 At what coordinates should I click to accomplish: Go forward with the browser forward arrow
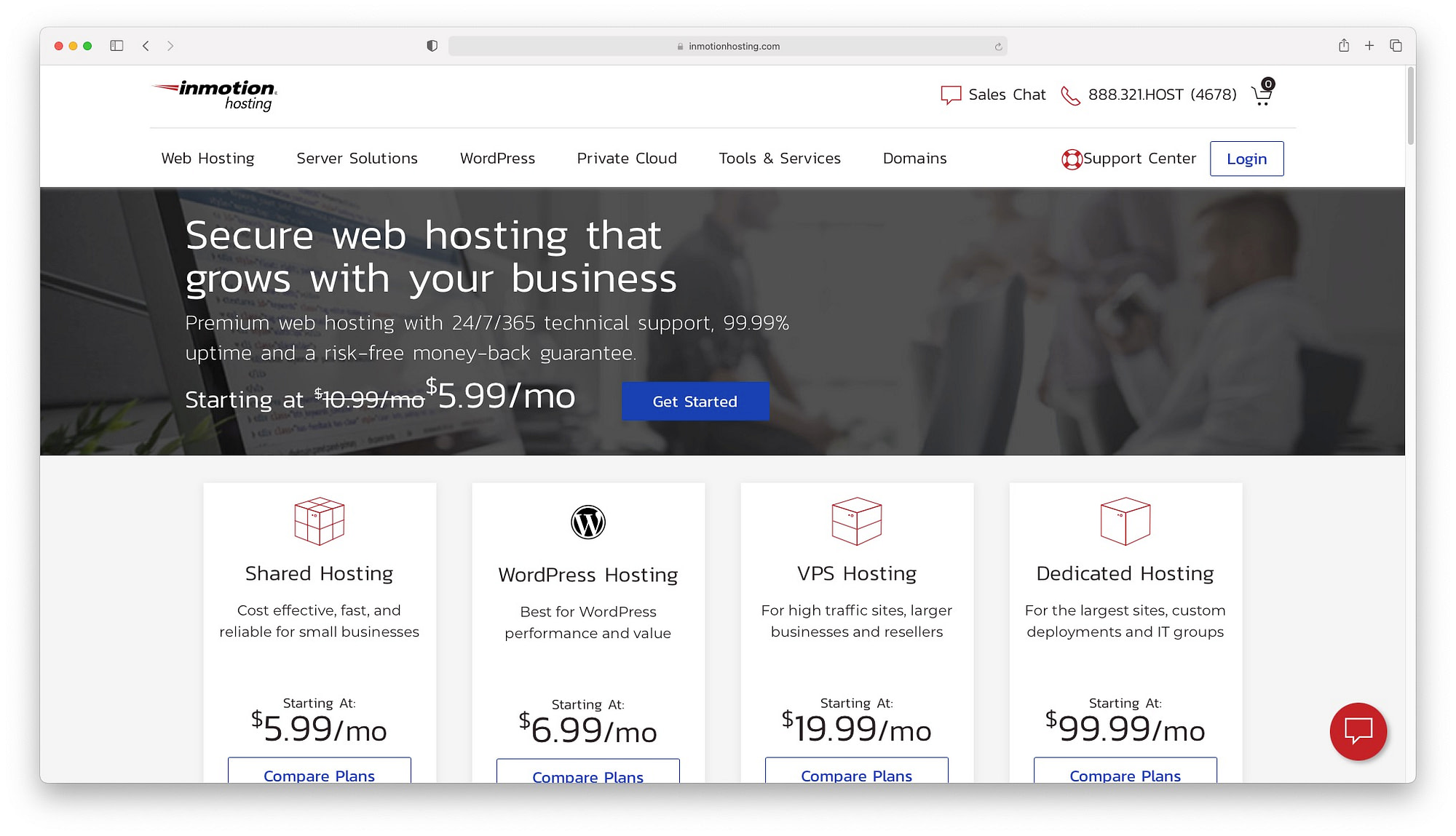click(x=170, y=46)
